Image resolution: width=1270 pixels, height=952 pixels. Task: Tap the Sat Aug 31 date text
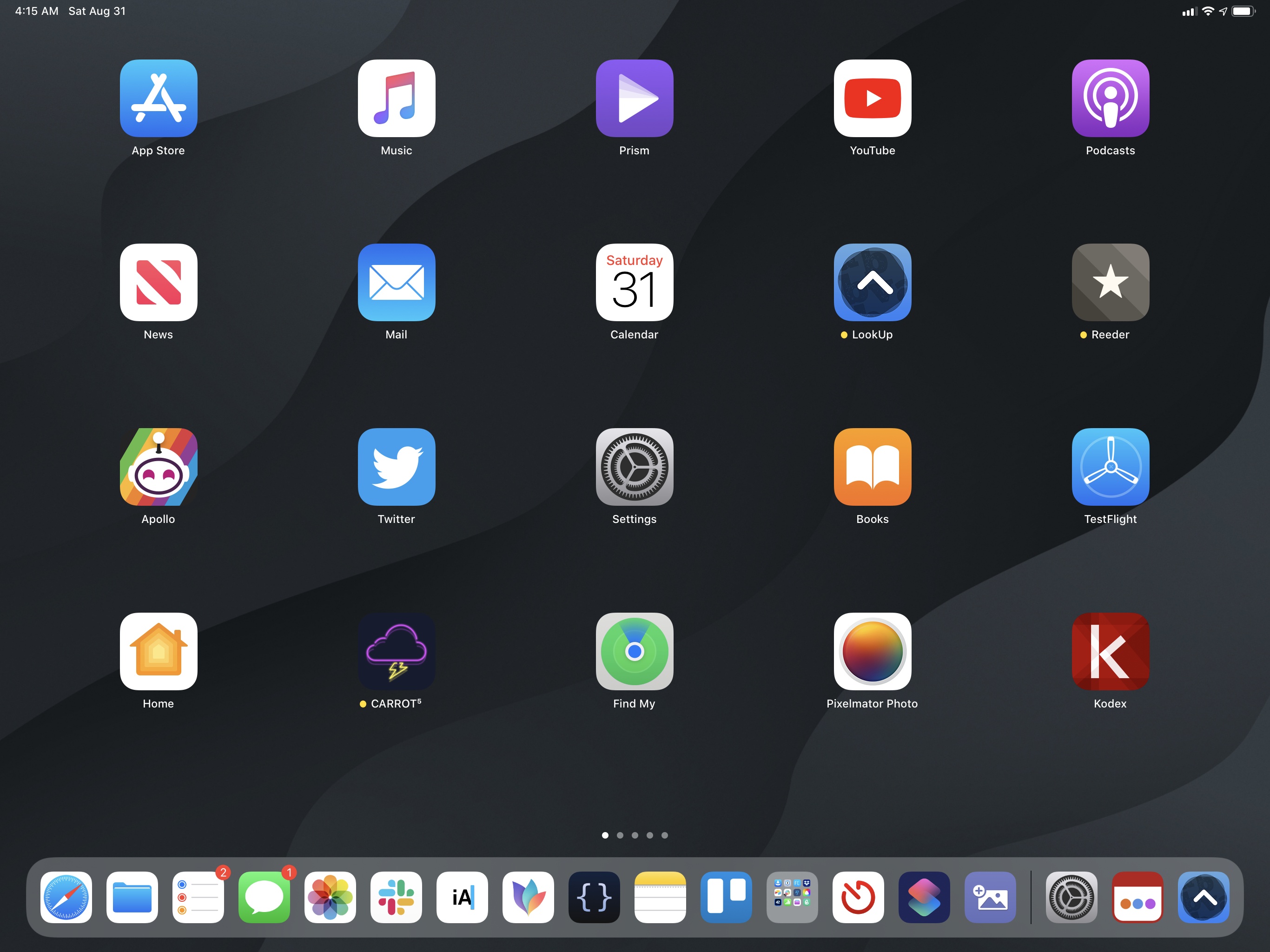coord(97,11)
